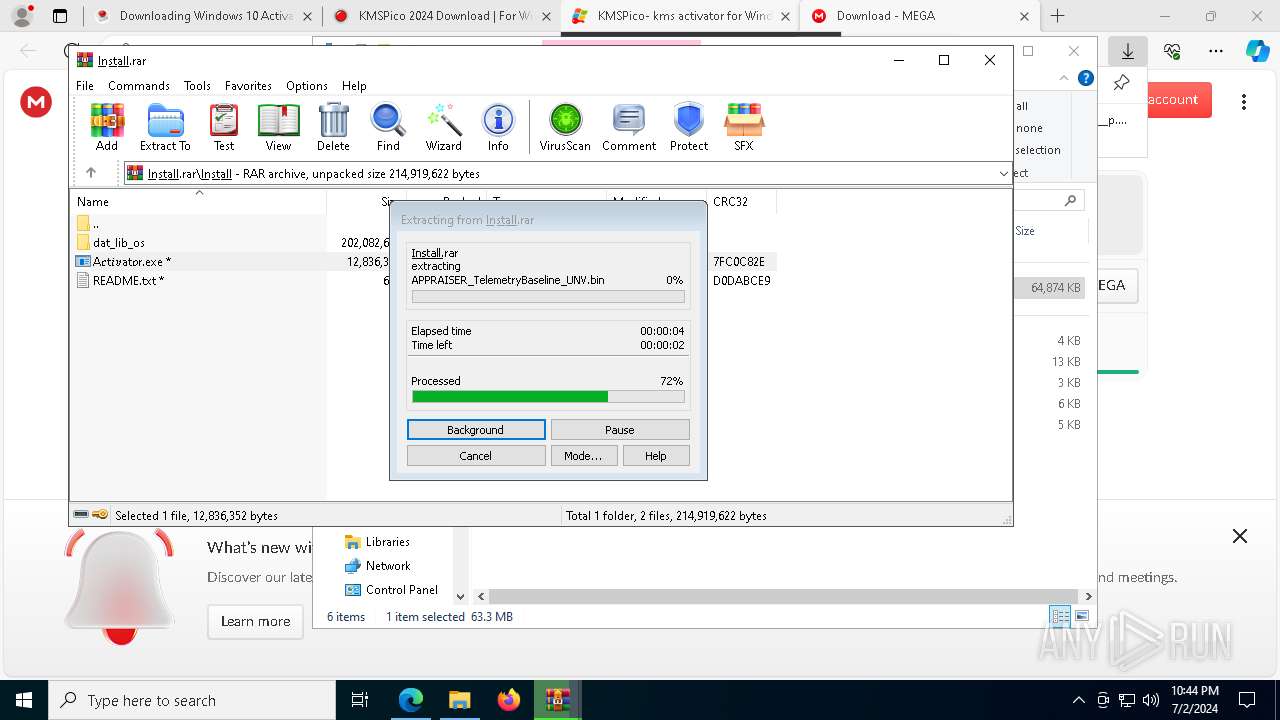1280x720 pixels.
Task: Click the Processed green progress bar
Action: pyautogui.click(x=548, y=397)
